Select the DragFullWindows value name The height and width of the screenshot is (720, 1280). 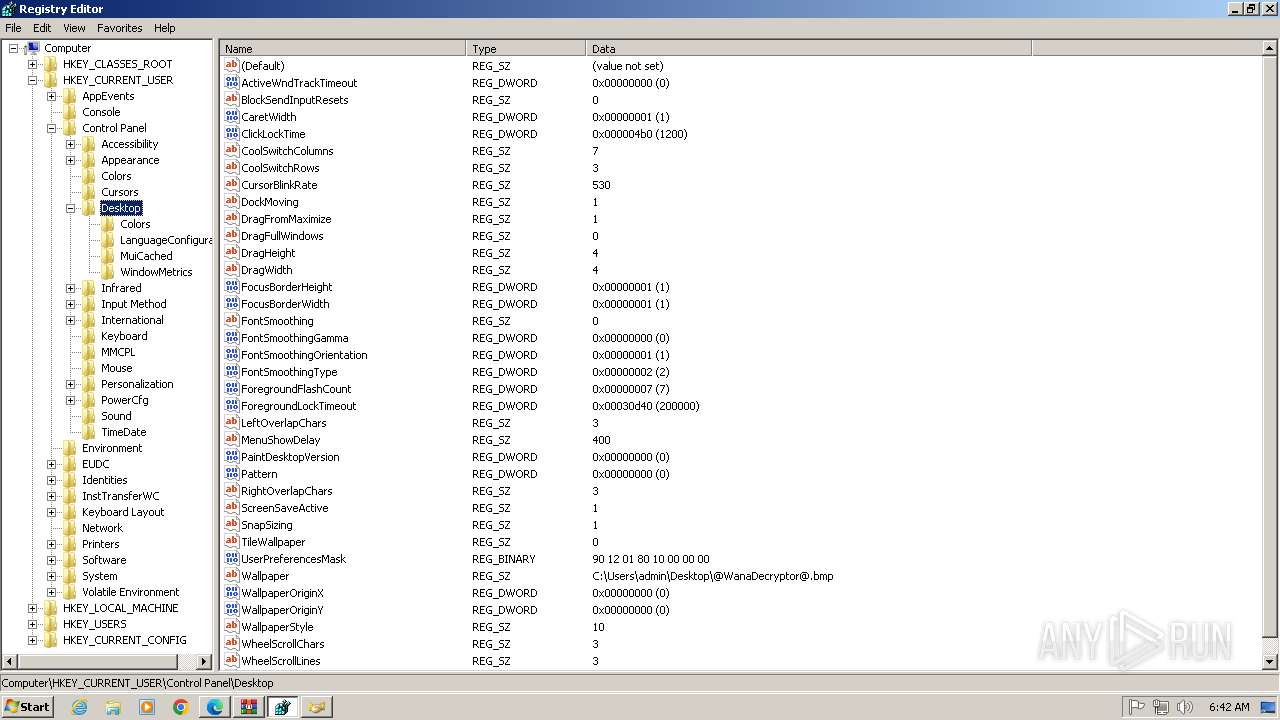click(x=282, y=236)
